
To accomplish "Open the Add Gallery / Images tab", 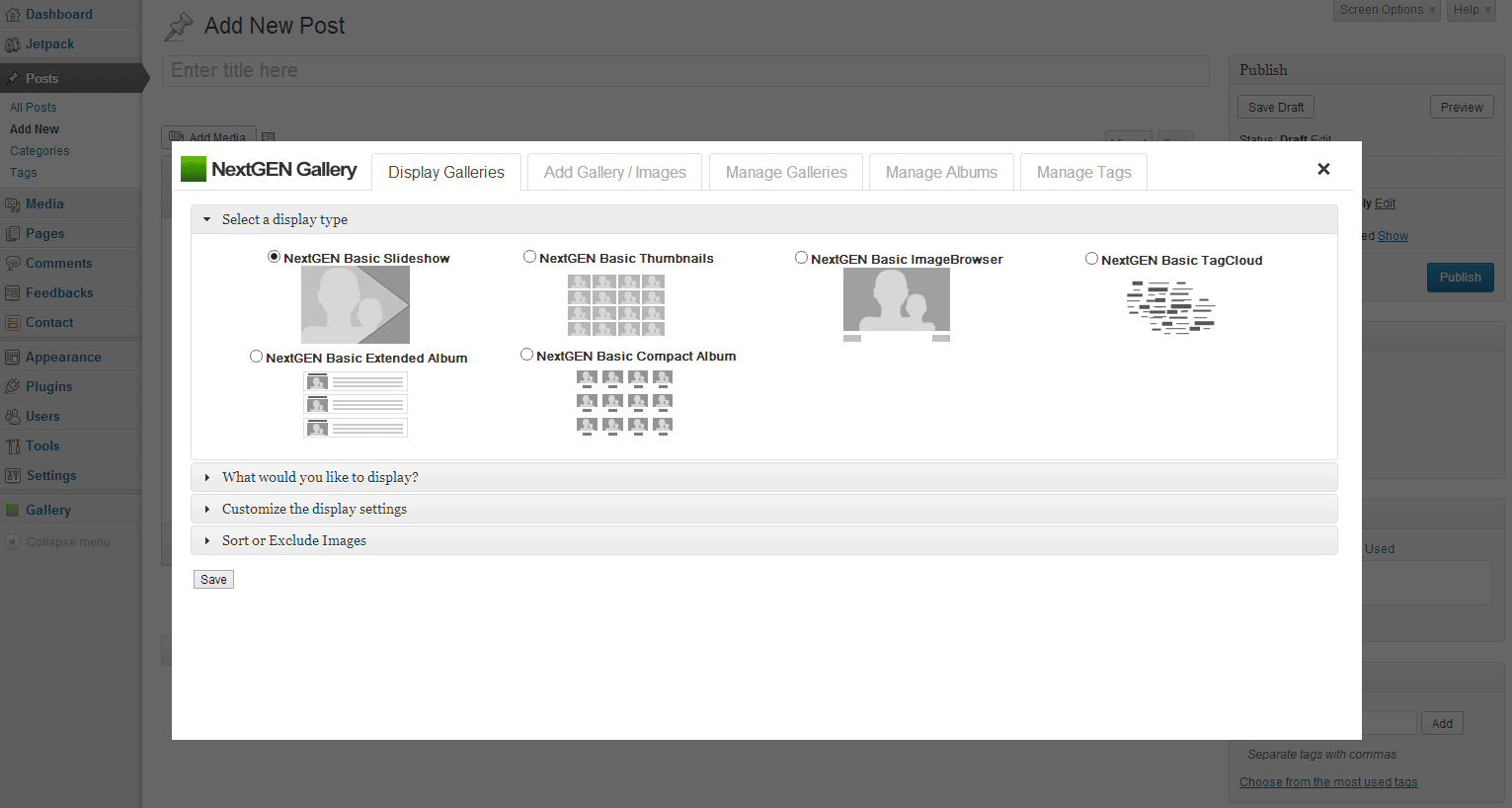I will click(614, 172).
